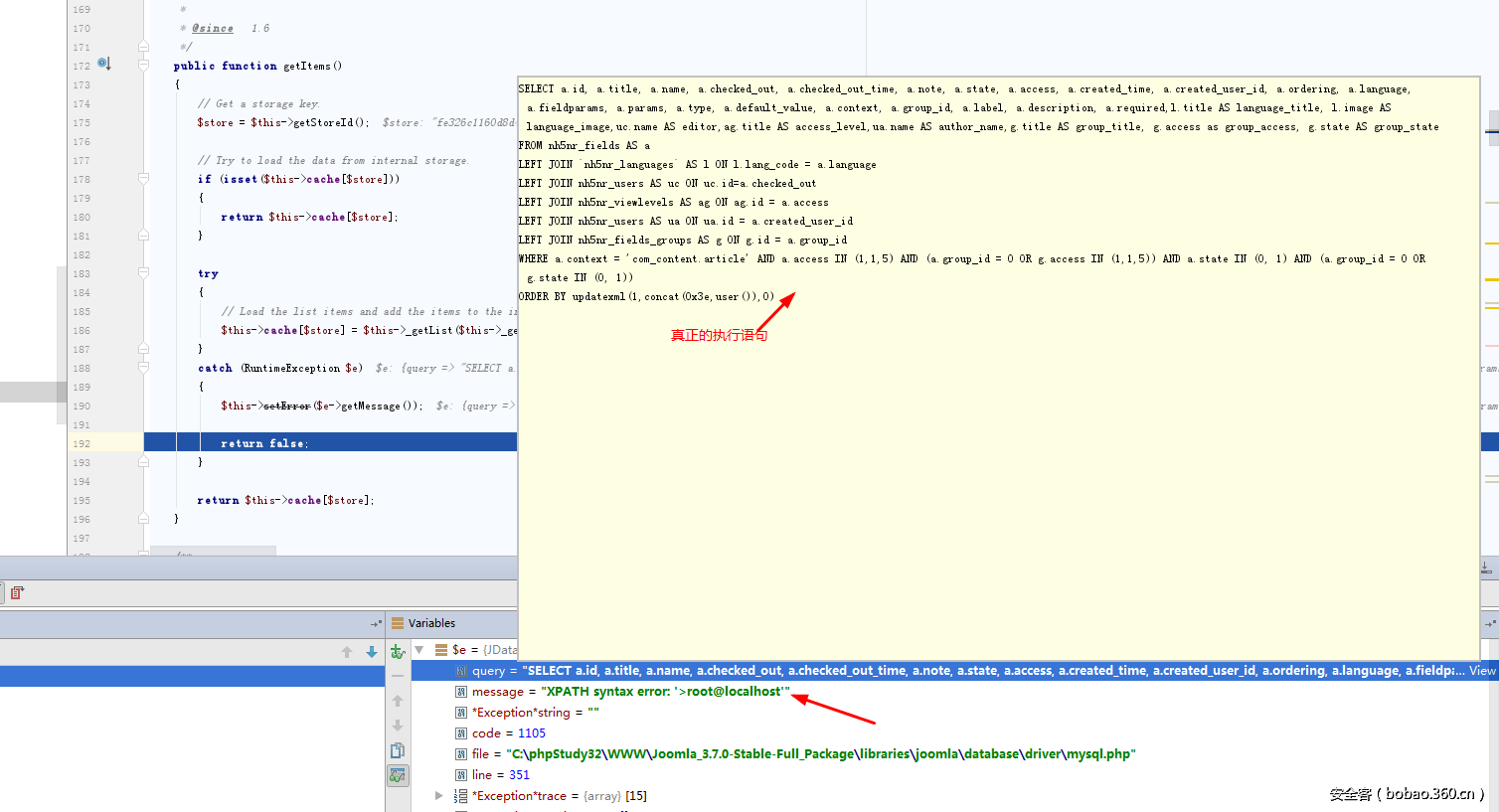Screen dimensions: 1499x812
Task: Click scroll-to-end icon at right edge
Action: pos(1486,568)
